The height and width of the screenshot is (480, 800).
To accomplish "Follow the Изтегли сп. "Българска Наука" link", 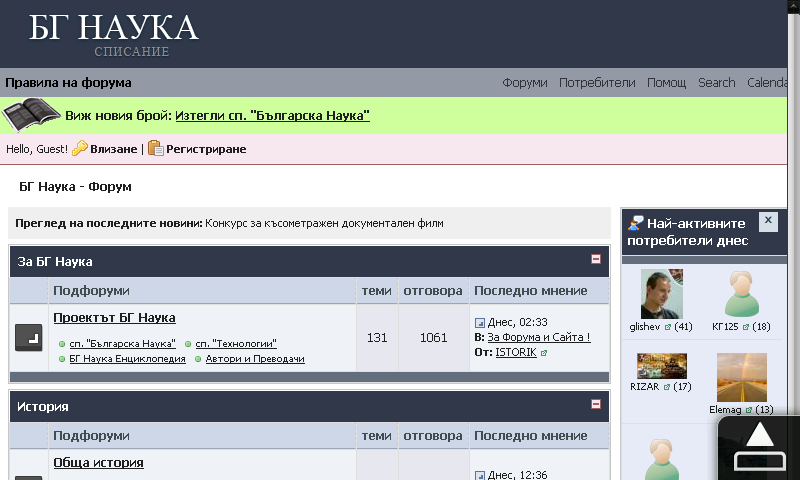I will point(272,116).
